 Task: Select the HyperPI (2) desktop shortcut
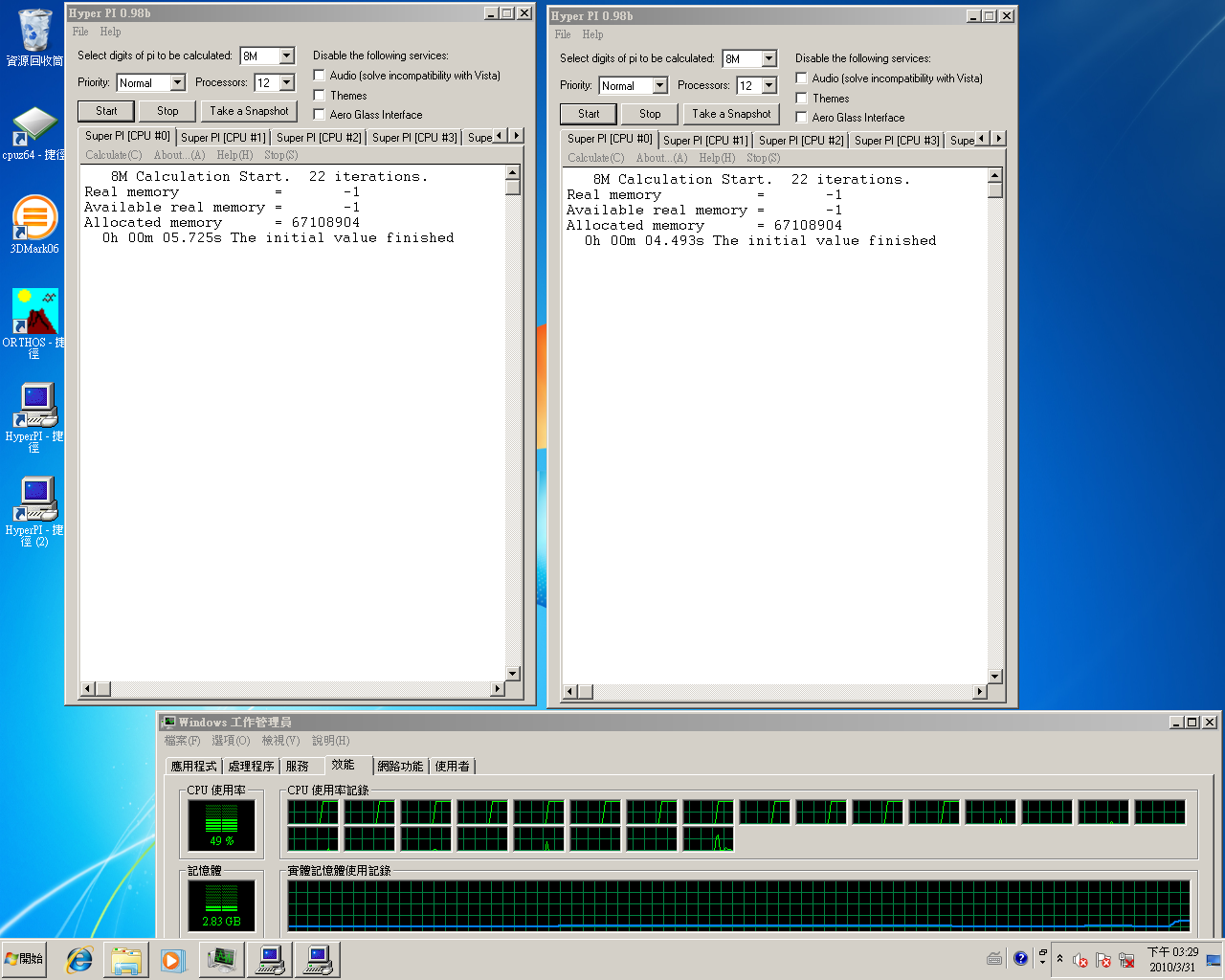(x=34, y=511)
